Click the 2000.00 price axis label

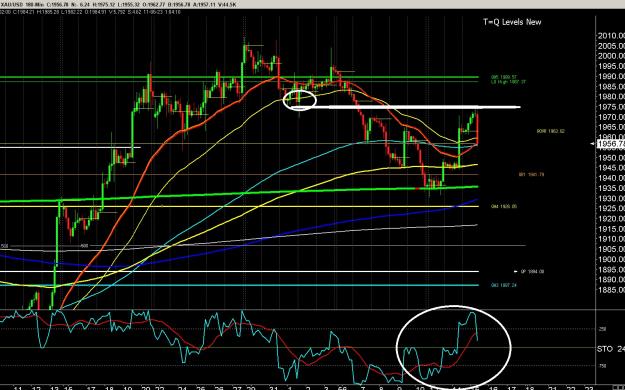pyautogui.click(x=611, y=56)
